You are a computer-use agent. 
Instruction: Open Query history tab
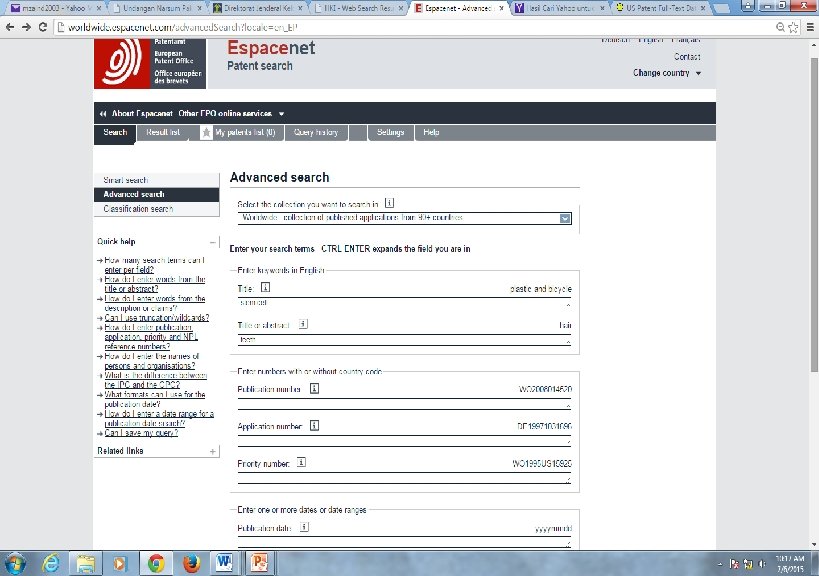pyautogui.click(x=315, y=133)
